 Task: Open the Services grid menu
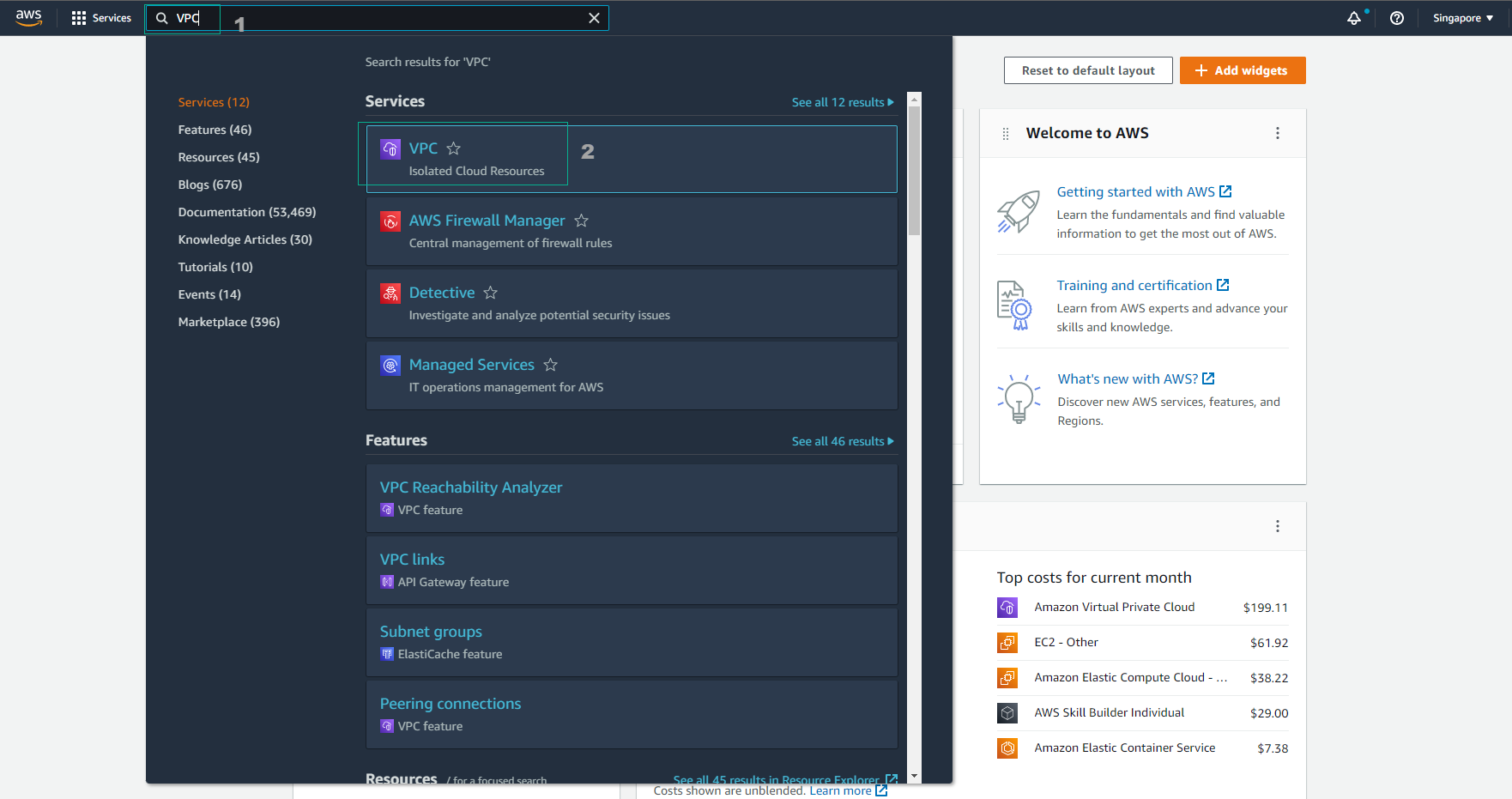coord(101,18)
